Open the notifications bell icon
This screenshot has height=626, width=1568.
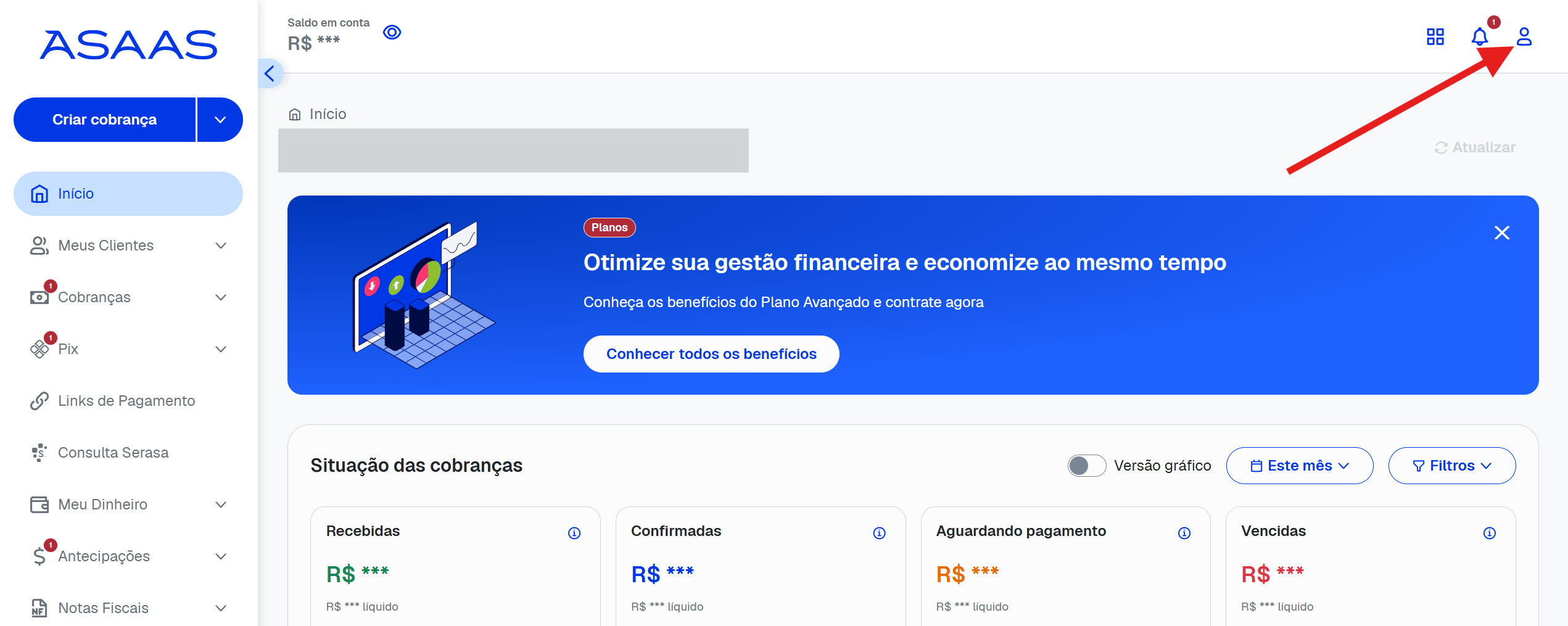(x=1479, y=37)
